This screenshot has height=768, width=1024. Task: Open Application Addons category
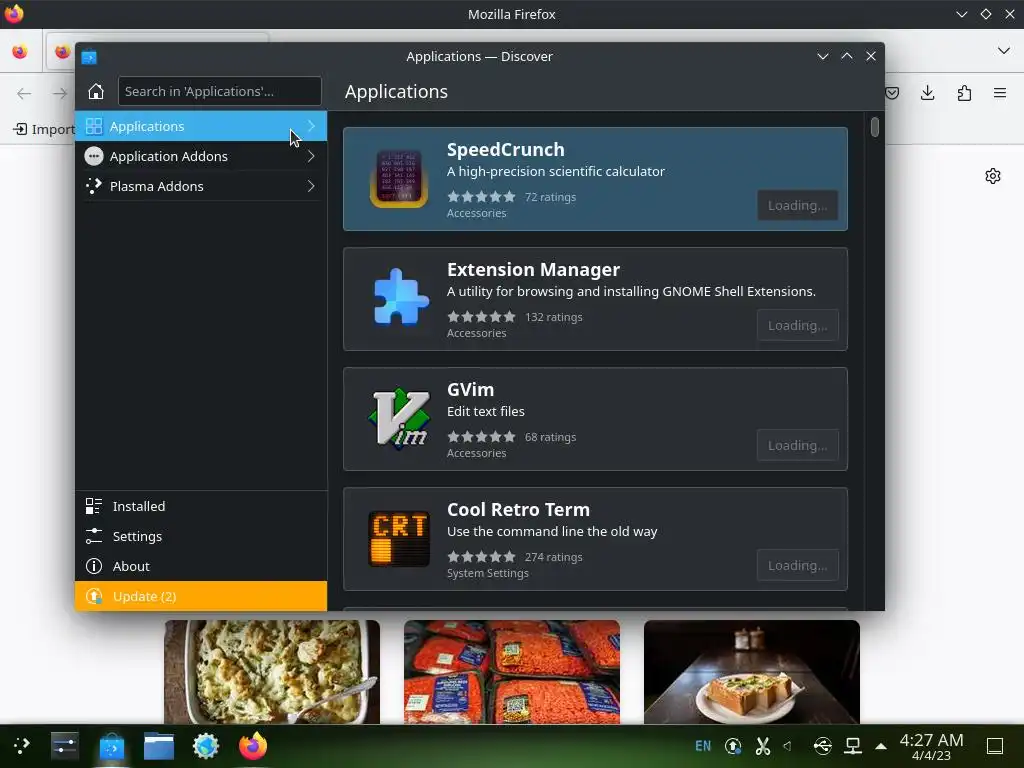(x=201, y=156)
